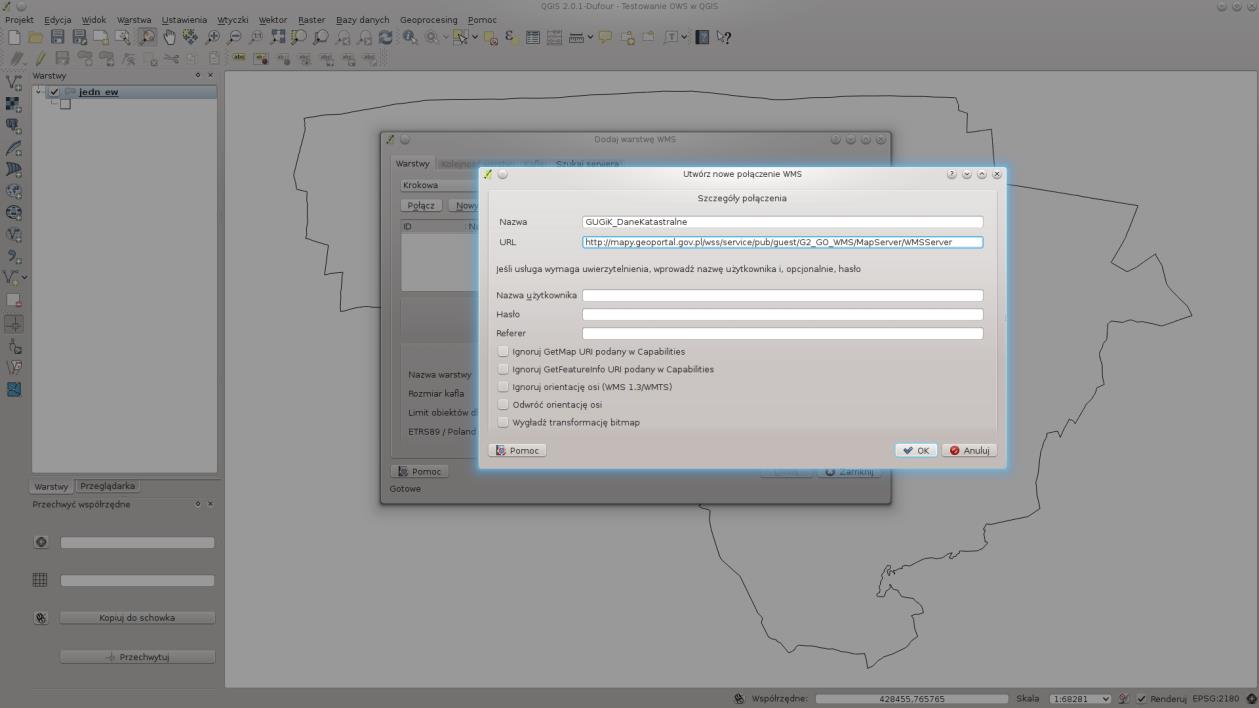The width and height of the screenshot is (1259, 708).
Task: Open measure tool dropdown arrow
Action: coord(590,38)
